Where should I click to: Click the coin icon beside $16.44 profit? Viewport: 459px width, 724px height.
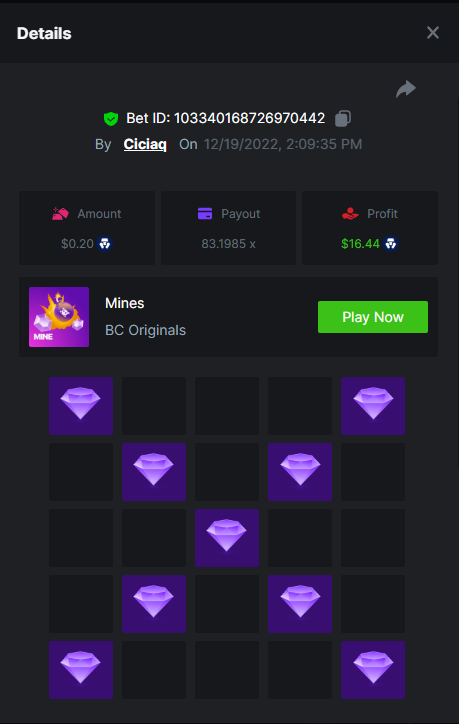pos(391,243)
